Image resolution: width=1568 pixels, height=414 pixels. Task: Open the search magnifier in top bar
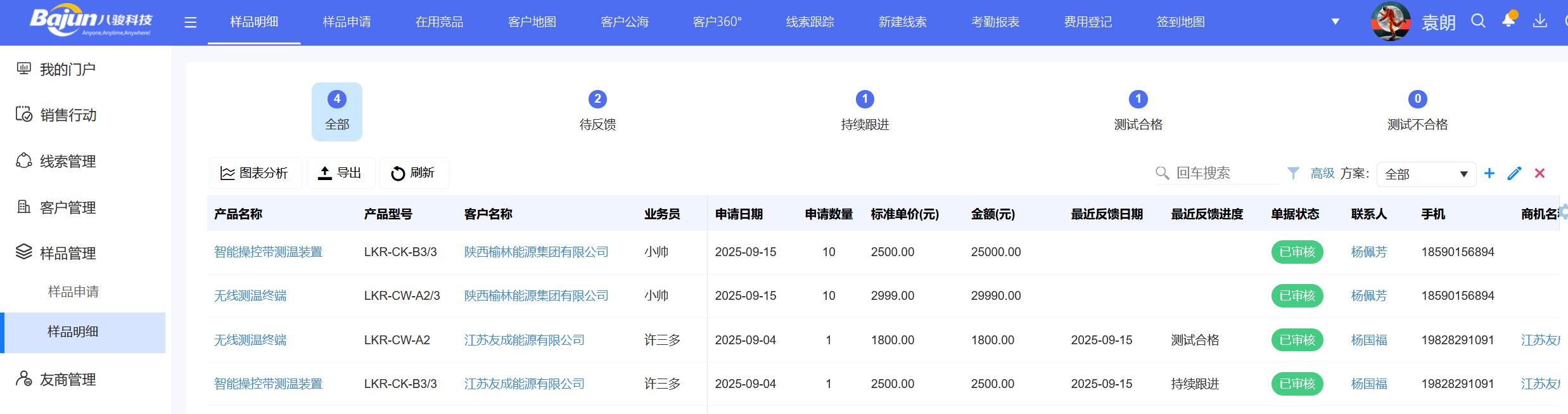(1478, 22)
